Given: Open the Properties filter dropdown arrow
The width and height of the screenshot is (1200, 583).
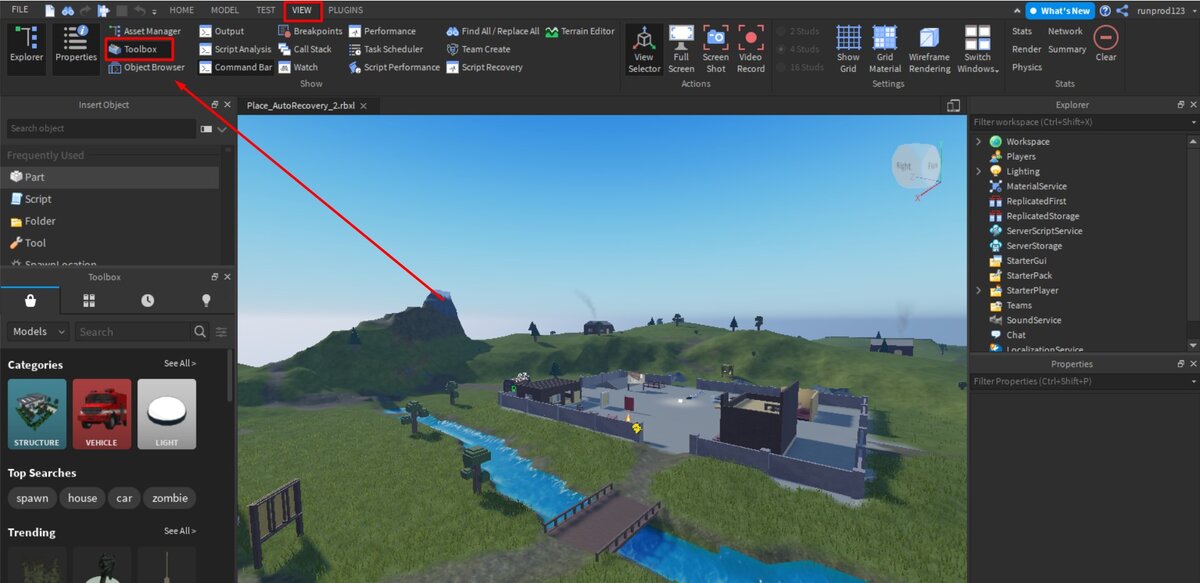Looking at the screenshot, I should click(x=1193, y=381).
